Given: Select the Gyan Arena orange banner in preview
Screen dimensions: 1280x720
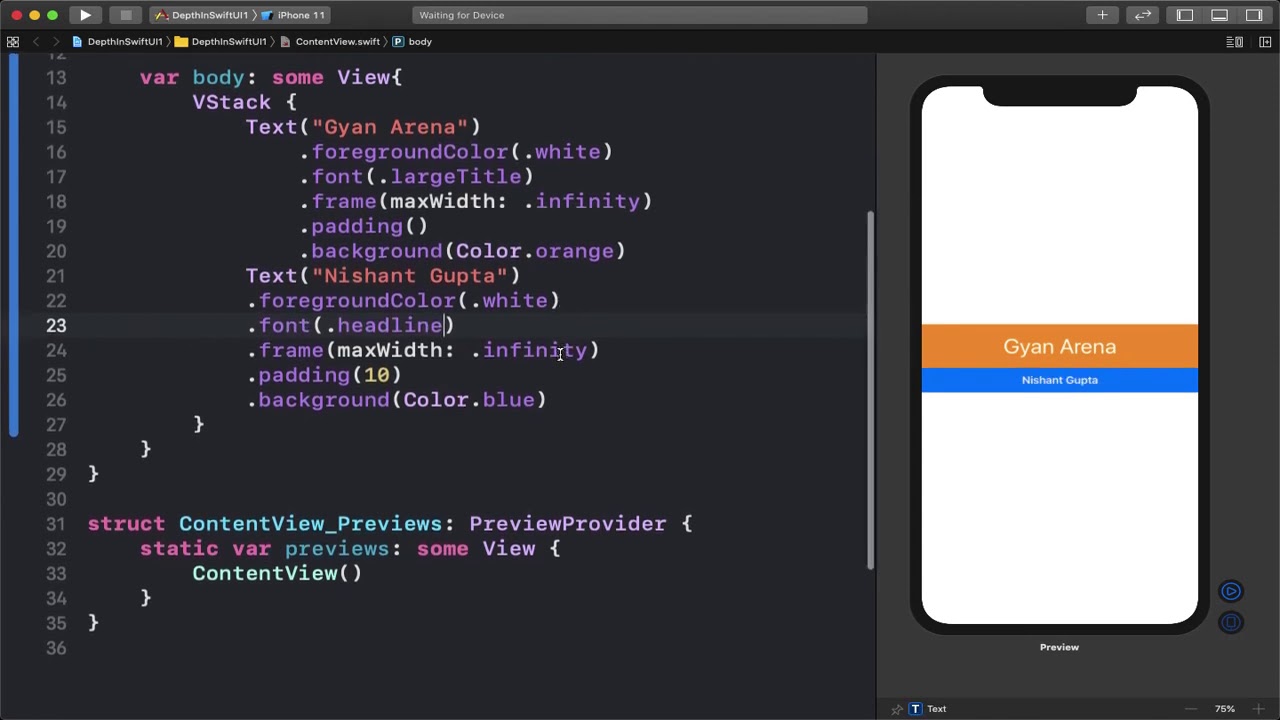Looking at the screenshot, I should (1059, 346).
